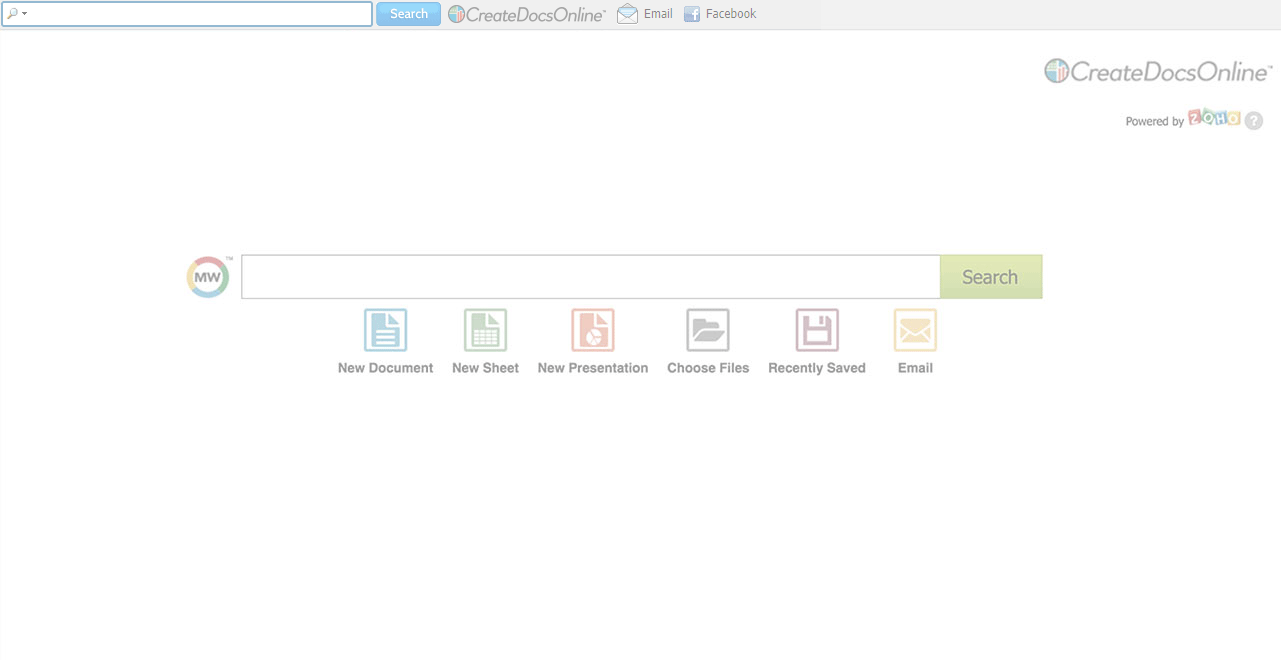
Task: Click the help question mark icon
Action: click(1254, 121)
